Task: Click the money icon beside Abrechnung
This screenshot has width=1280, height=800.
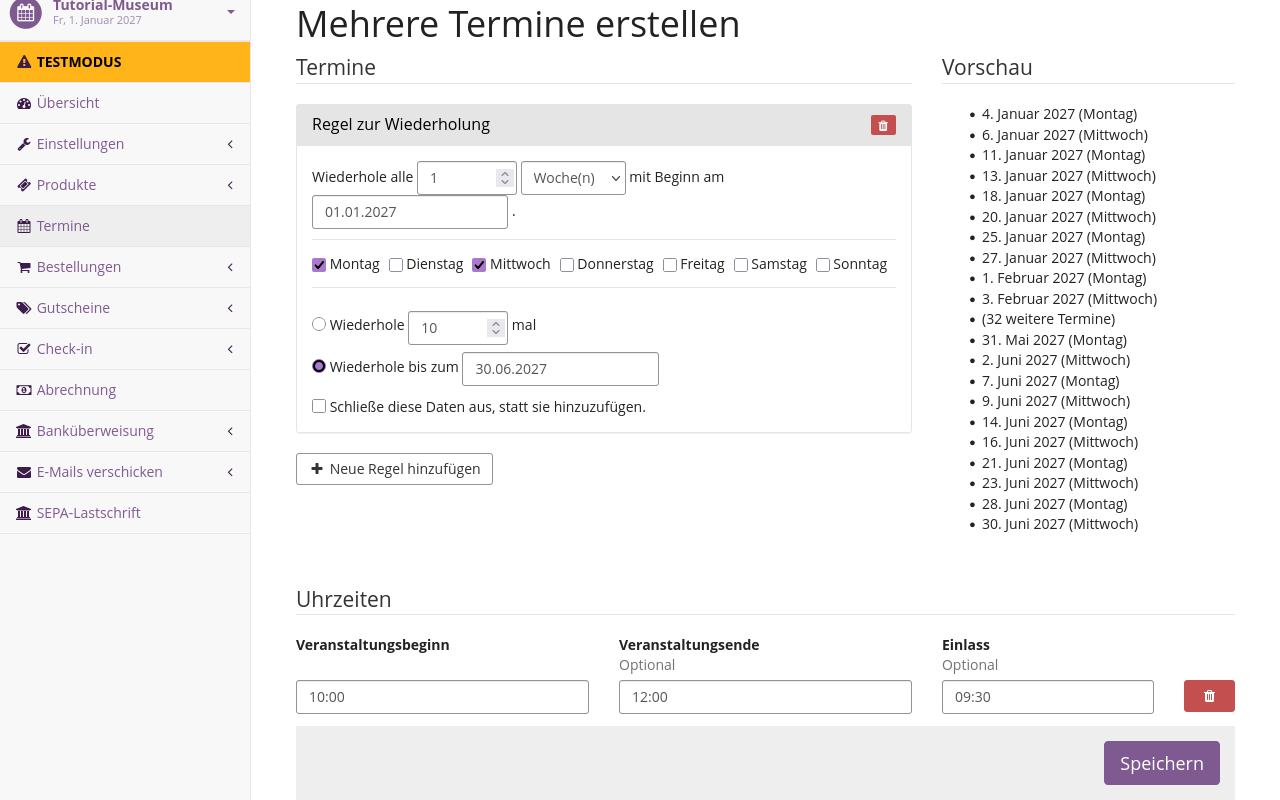Action: point(24,390)
